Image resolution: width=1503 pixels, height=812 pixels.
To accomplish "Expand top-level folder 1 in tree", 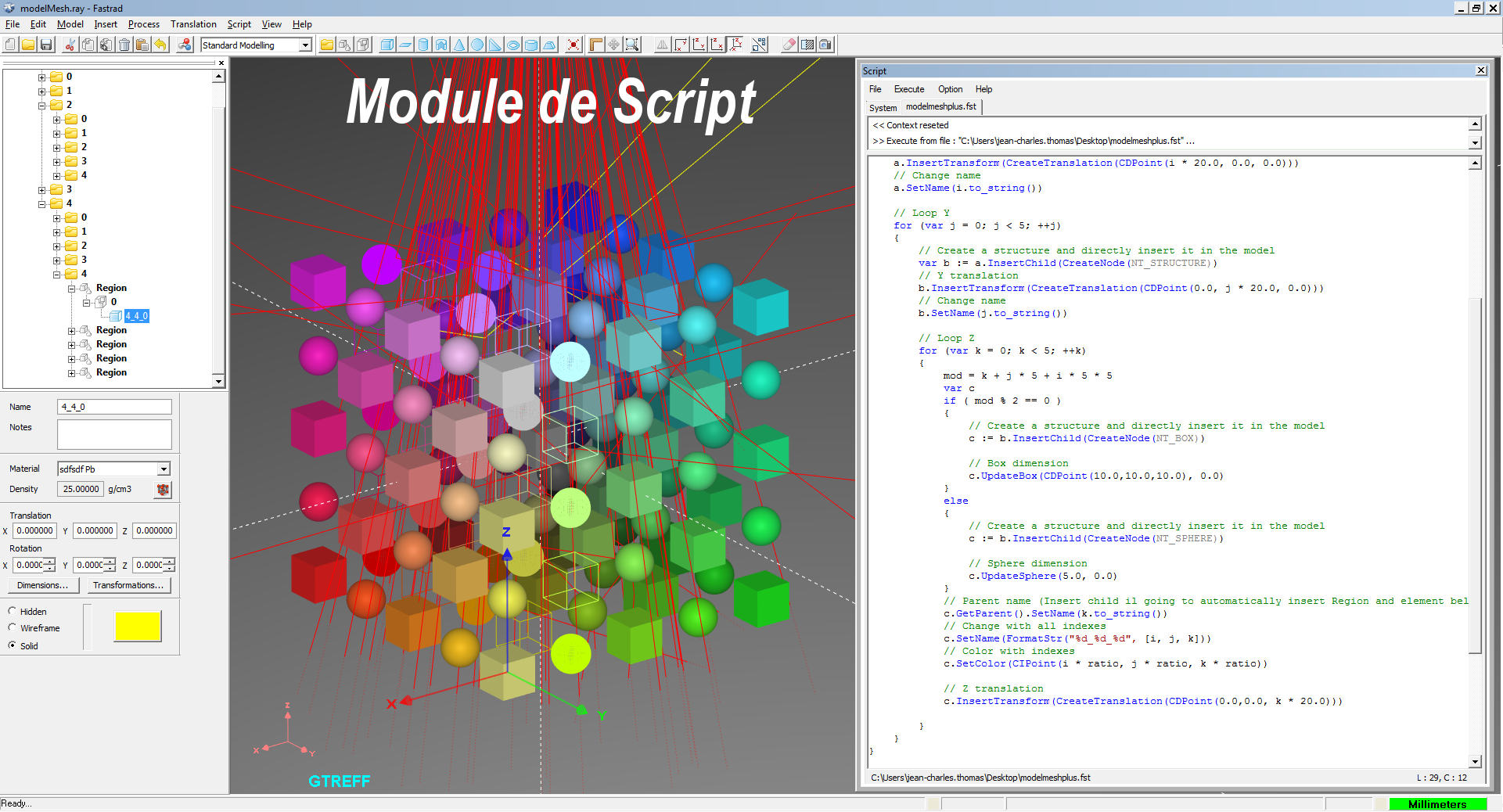I will tap(42, 91).
